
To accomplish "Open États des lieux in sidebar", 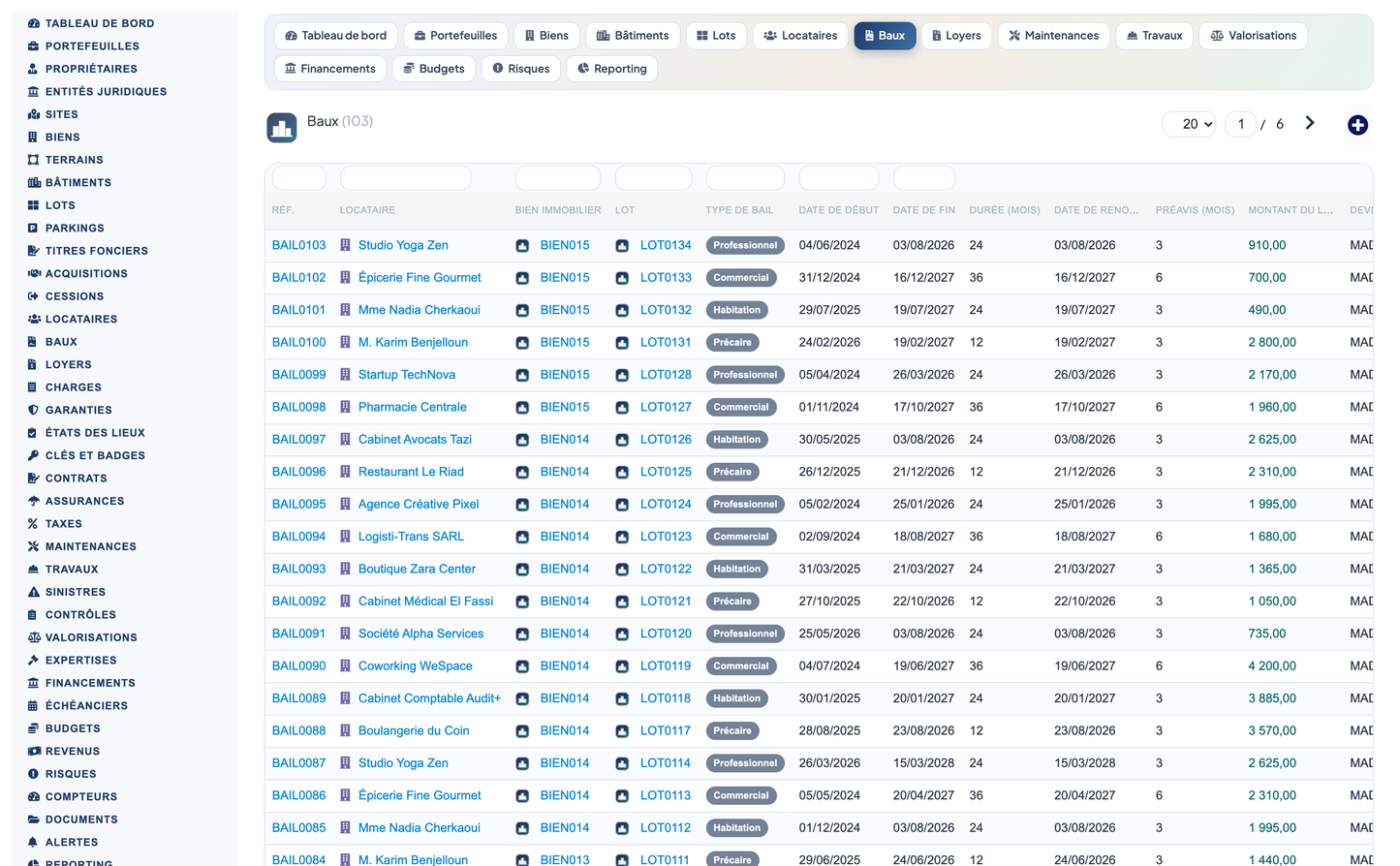I will click(x=95, y=433).
